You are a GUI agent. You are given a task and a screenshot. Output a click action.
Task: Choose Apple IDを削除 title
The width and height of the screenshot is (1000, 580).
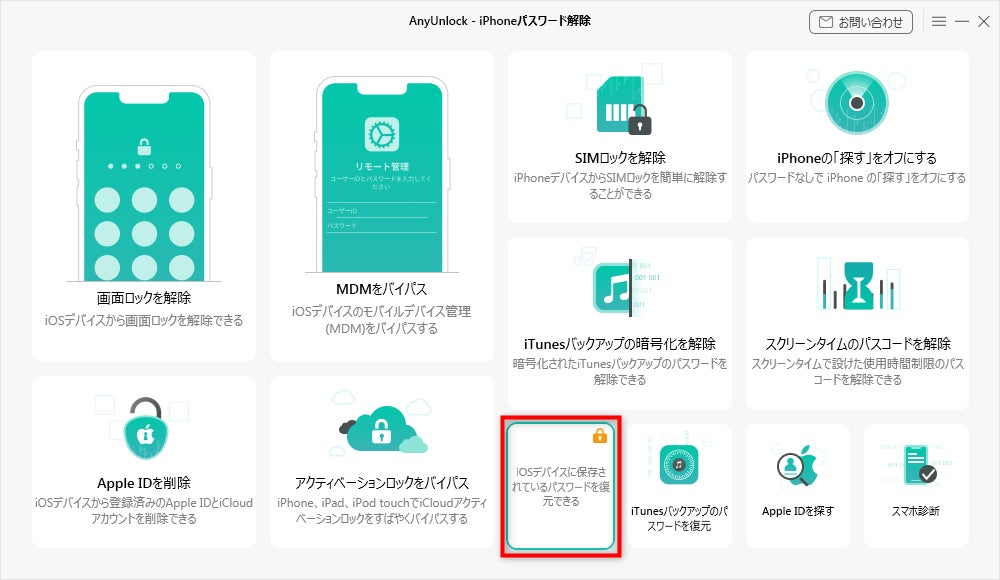tap(144, 483)
